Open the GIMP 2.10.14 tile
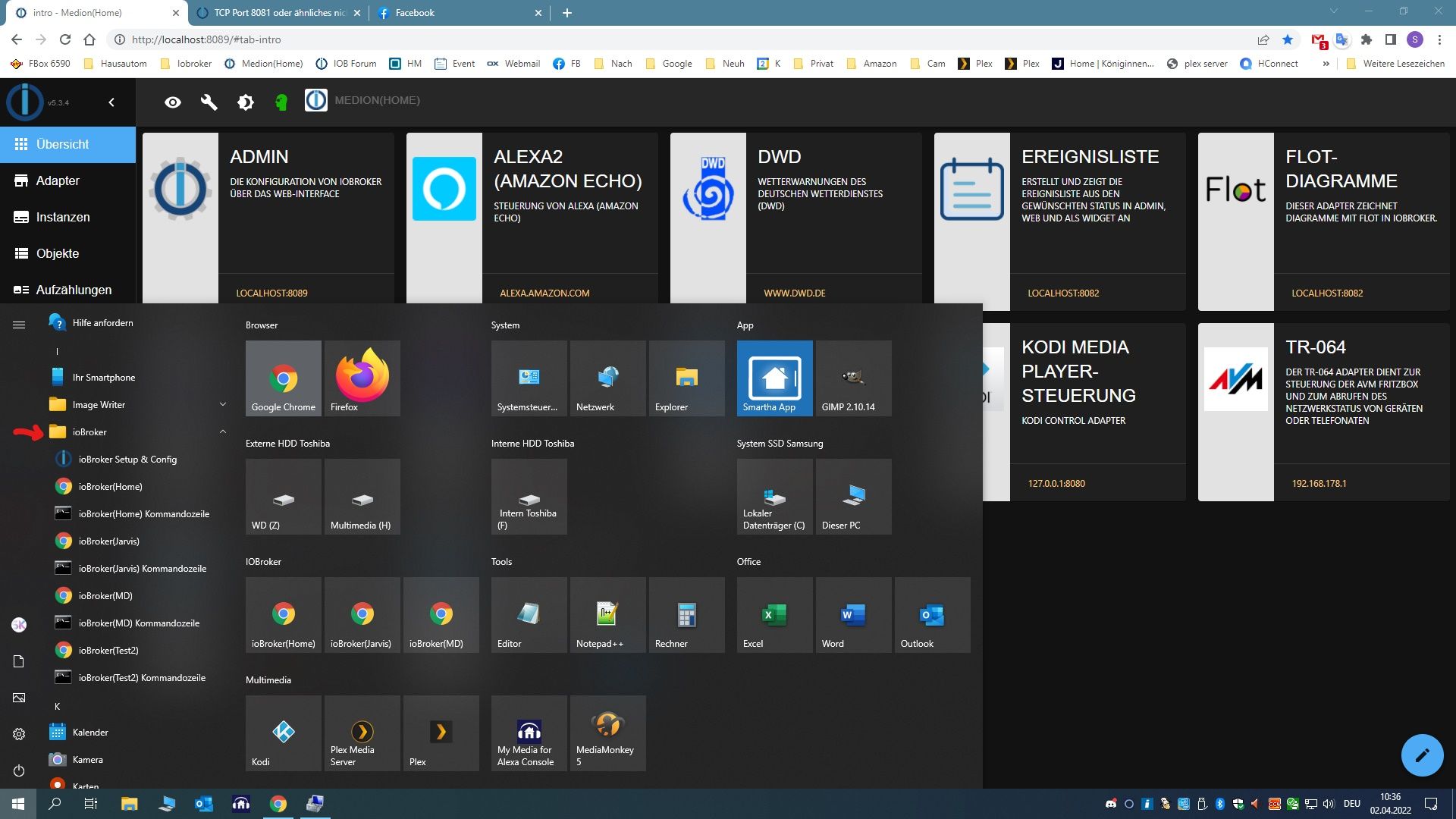The height and width of the screenshot is (819, 1456). click(x=853, y=378)
